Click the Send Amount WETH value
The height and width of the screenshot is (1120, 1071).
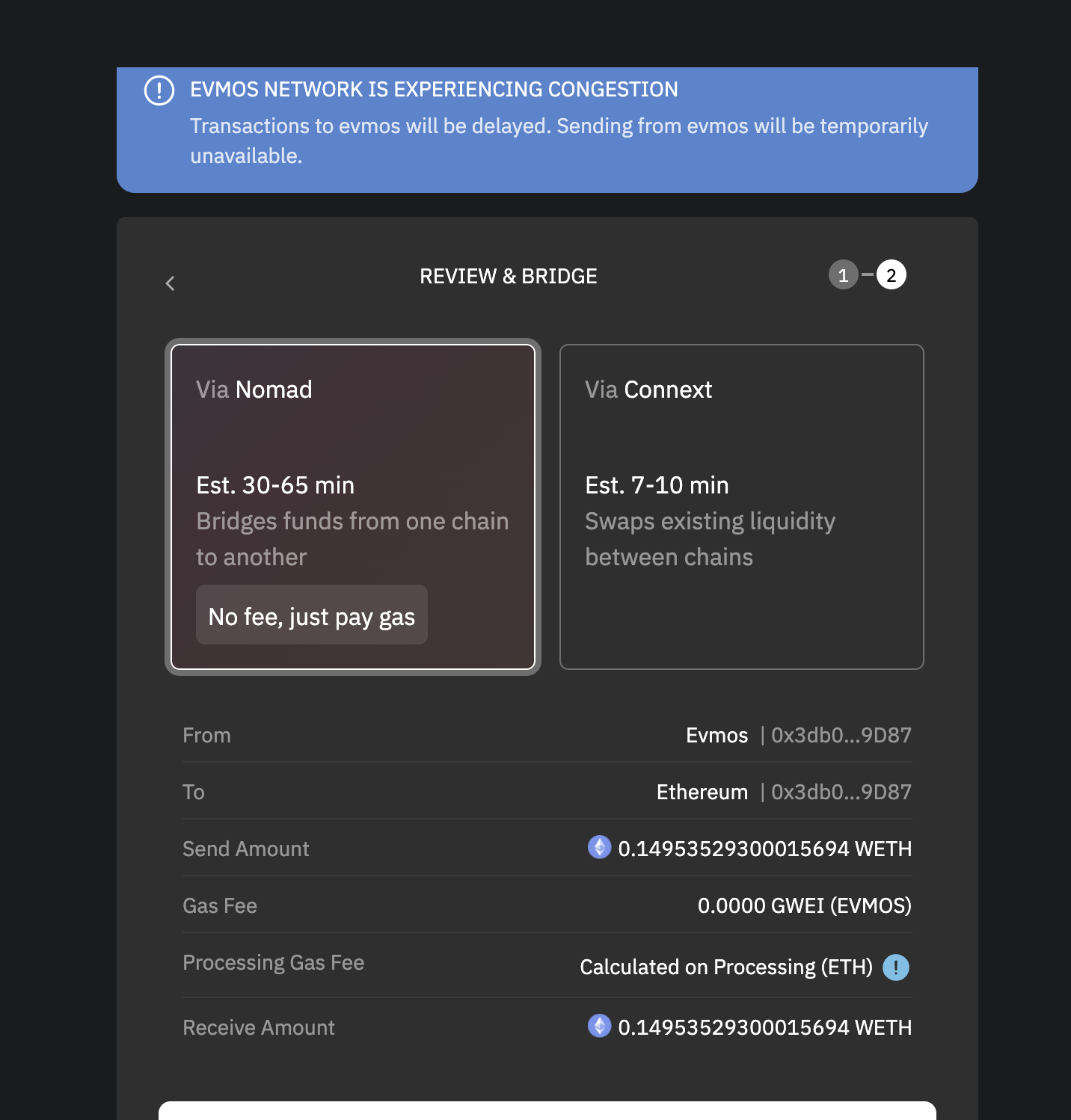tap(765, 849)
